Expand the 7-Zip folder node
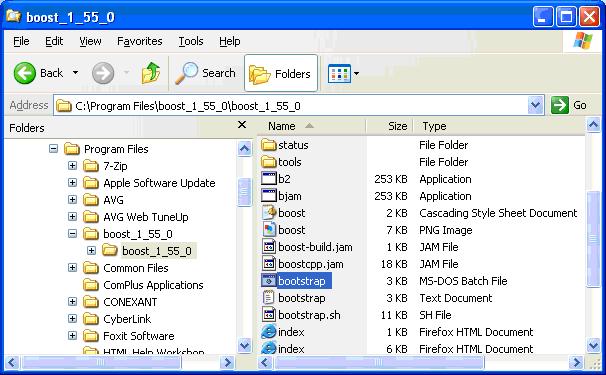606x375 pixels. point(72,165)
